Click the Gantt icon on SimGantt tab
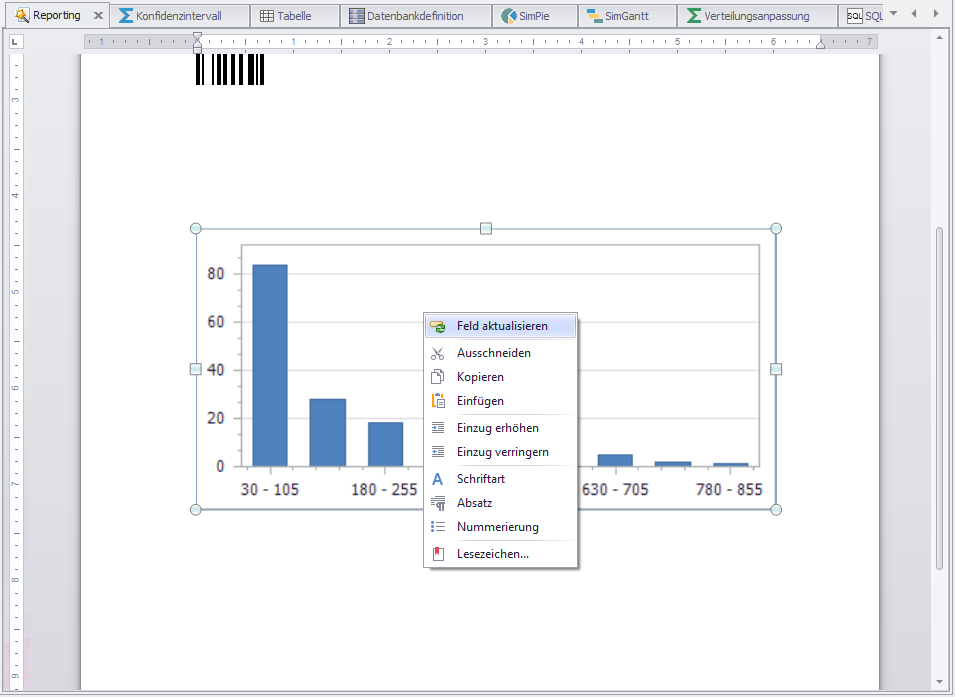955x697 pixels. [594, 16]
